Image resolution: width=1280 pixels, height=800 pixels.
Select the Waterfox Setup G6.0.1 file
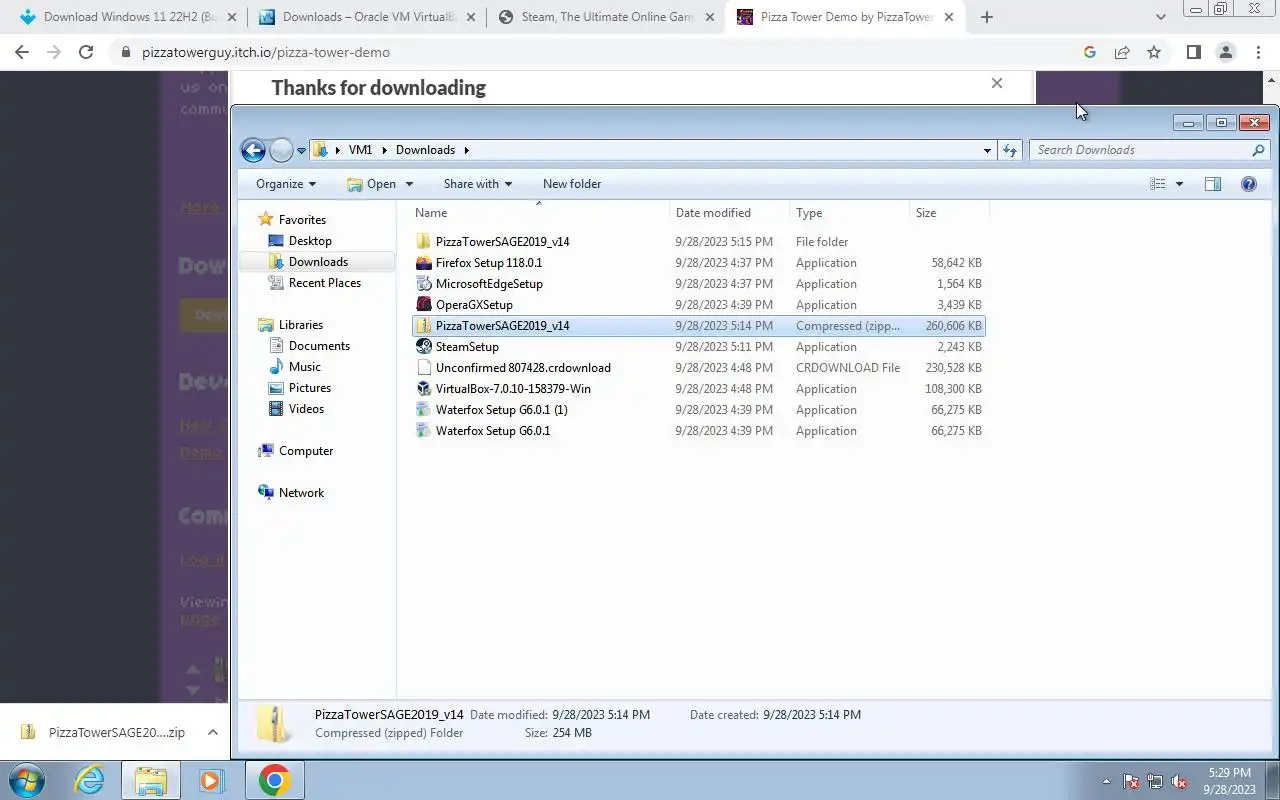(x=698, y=431)
